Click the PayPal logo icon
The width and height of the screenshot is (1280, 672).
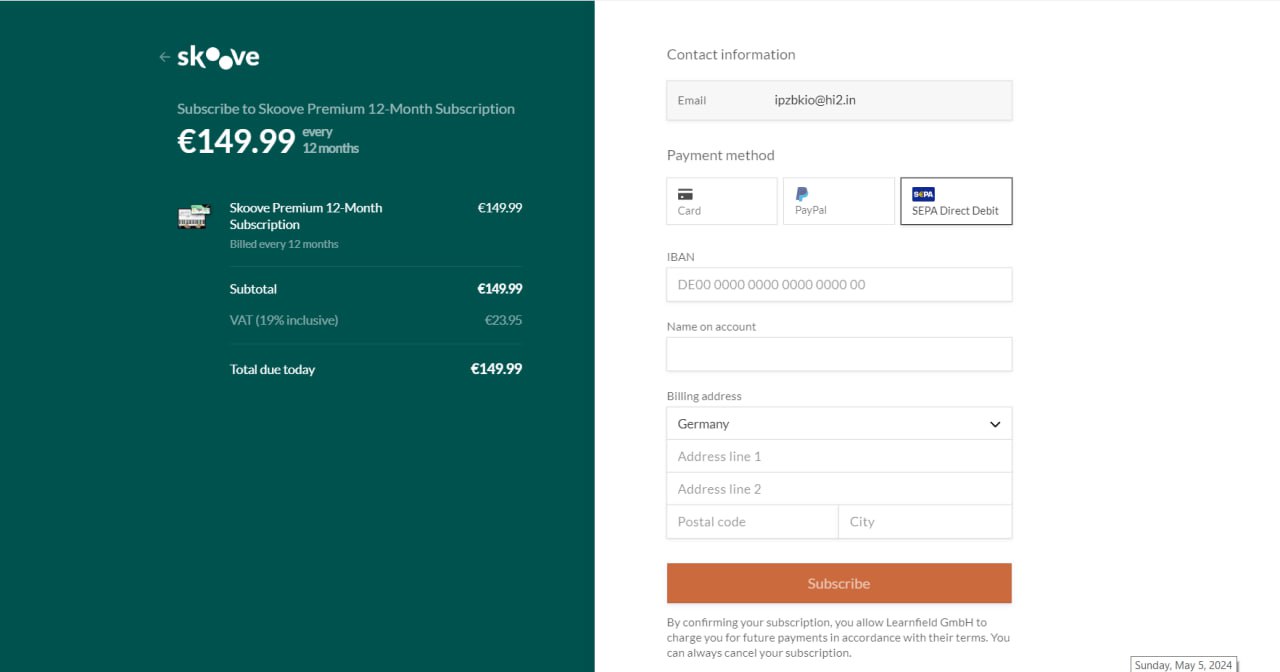tap(802, 194)
